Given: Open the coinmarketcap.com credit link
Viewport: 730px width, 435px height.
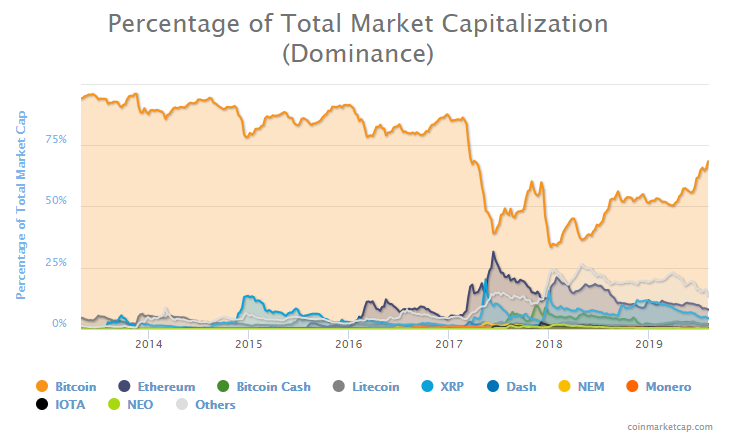Looking at the screenshot, I should 671,426.
